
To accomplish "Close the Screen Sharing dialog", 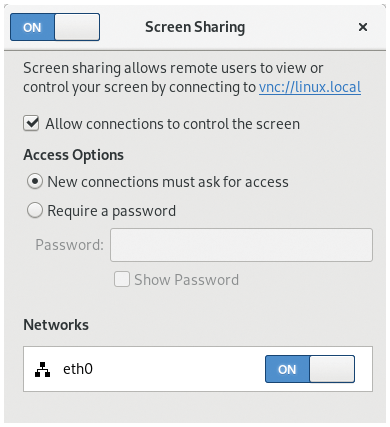I will point(363,27).
